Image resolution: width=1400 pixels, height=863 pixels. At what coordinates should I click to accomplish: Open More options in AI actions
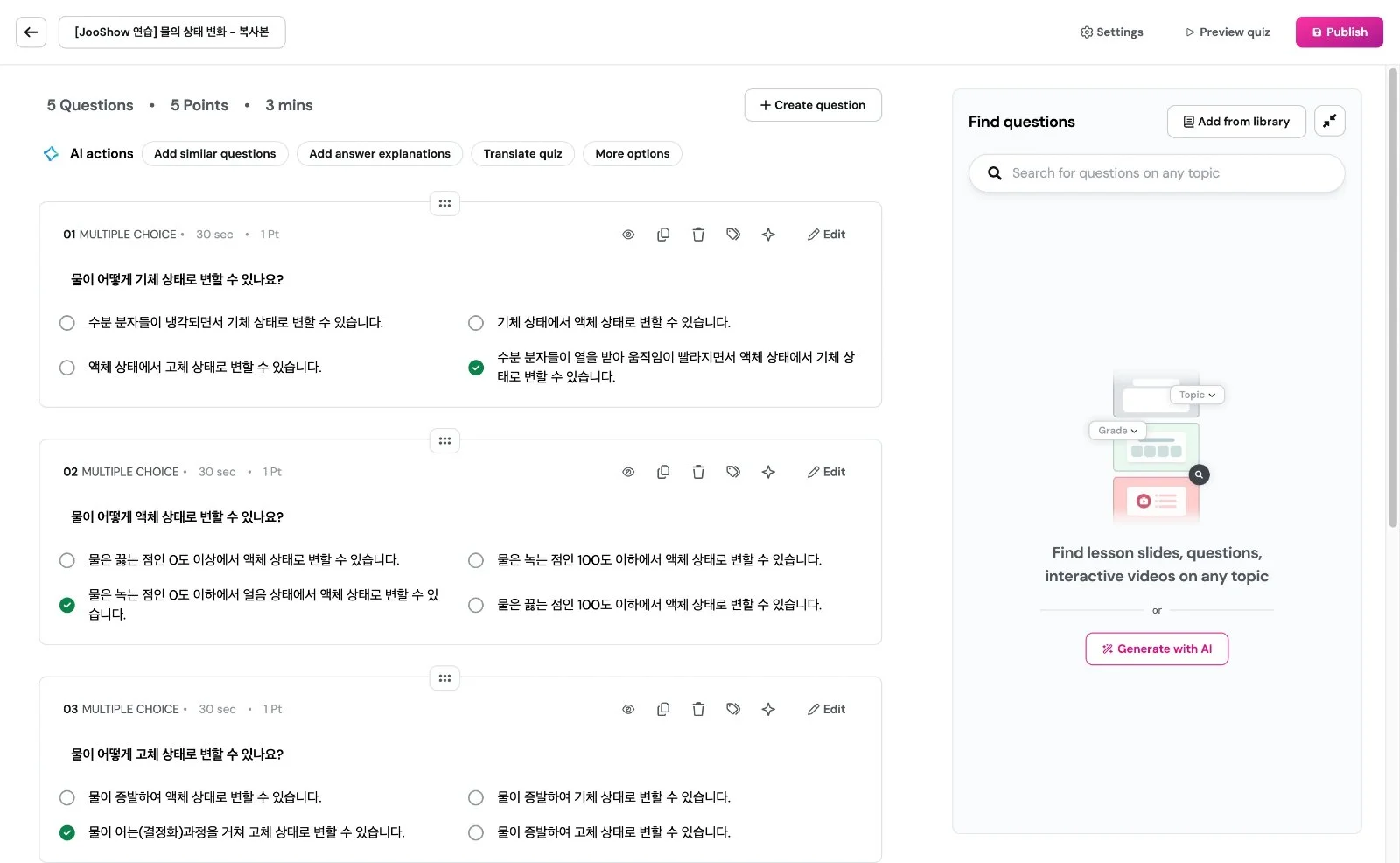(633, 153)
